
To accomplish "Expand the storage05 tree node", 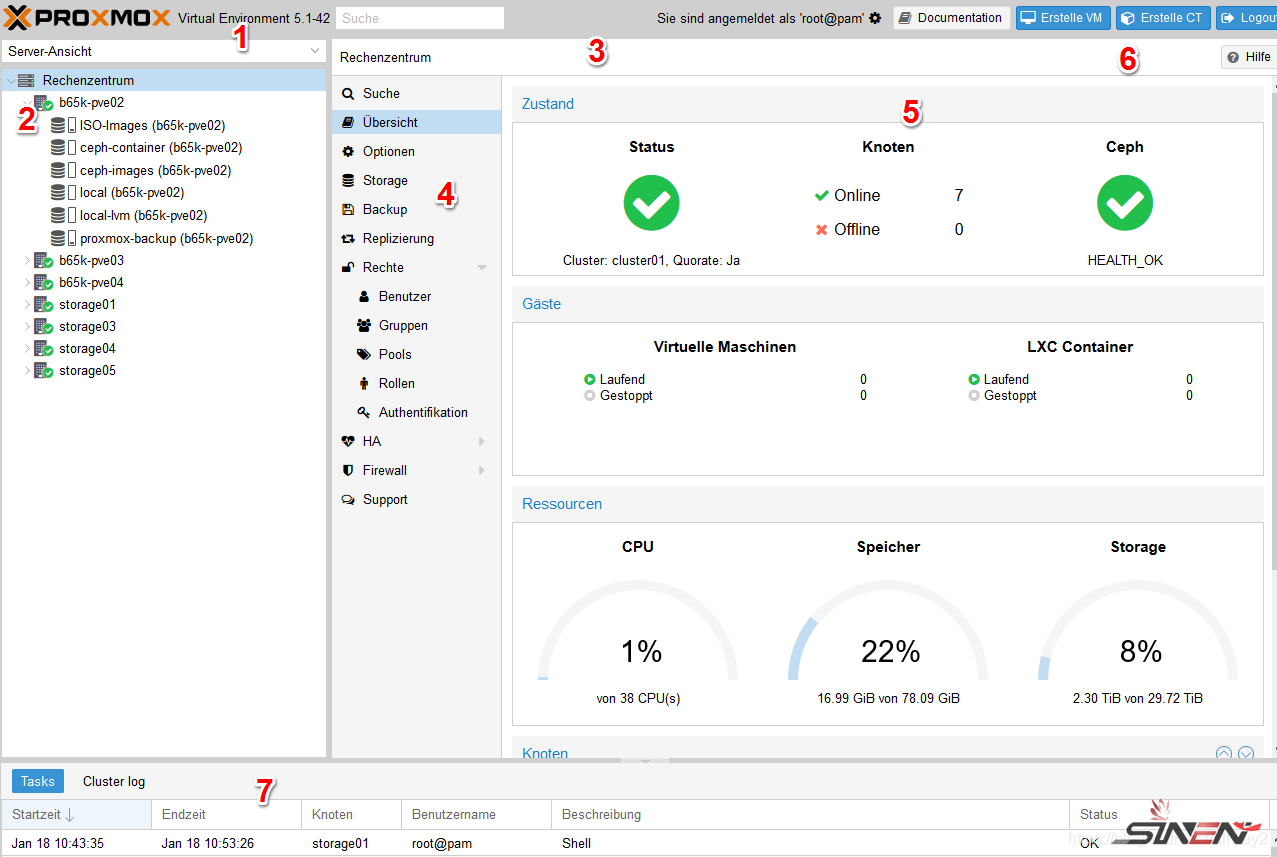I will click(x=27, y=370).
